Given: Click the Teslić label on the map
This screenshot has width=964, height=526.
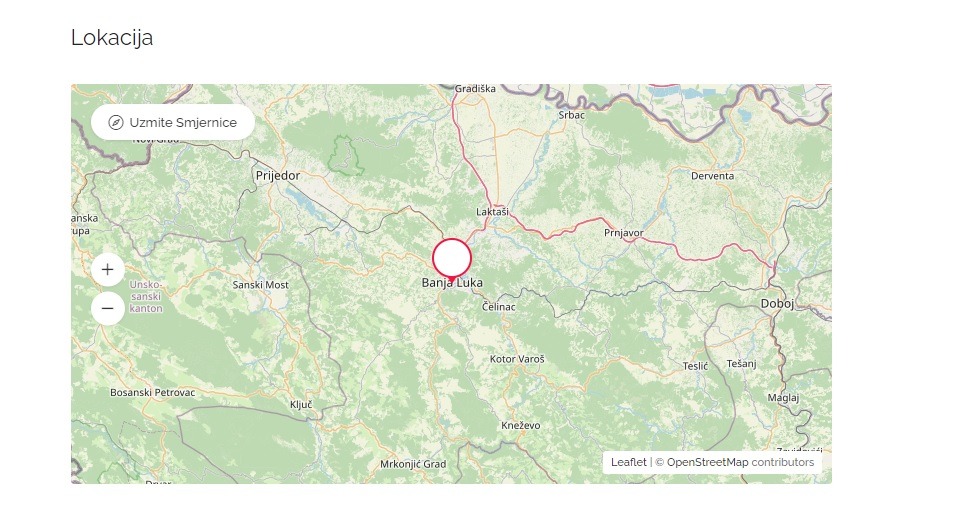Looking at the screenshot, I should [x=695, y=366].
